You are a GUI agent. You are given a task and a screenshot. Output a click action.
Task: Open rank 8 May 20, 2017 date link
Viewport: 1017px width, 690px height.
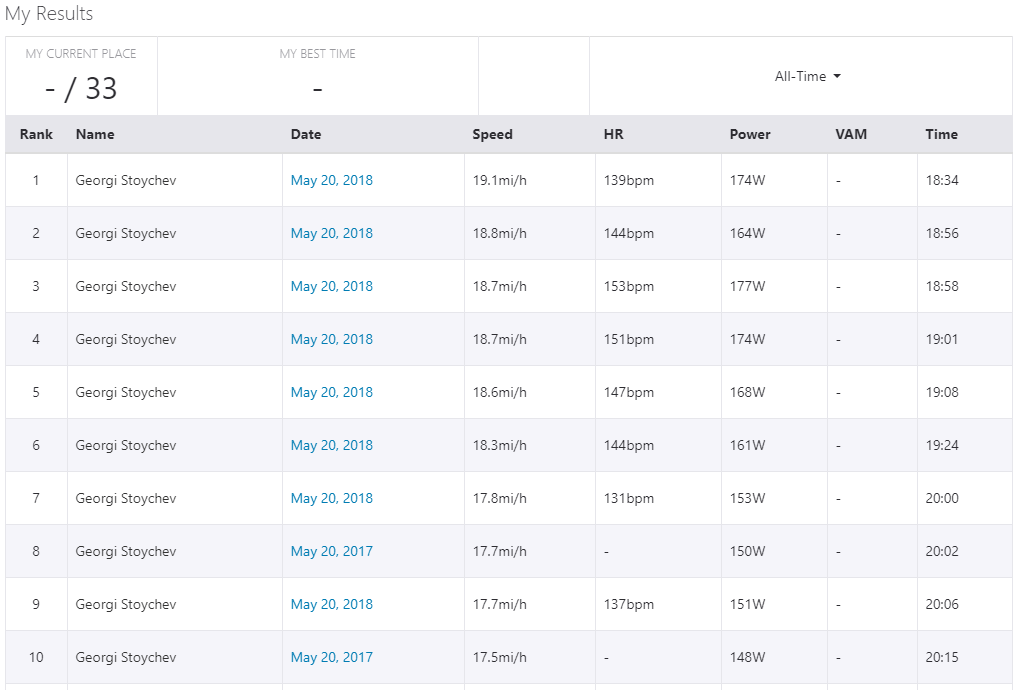(331, 552)
